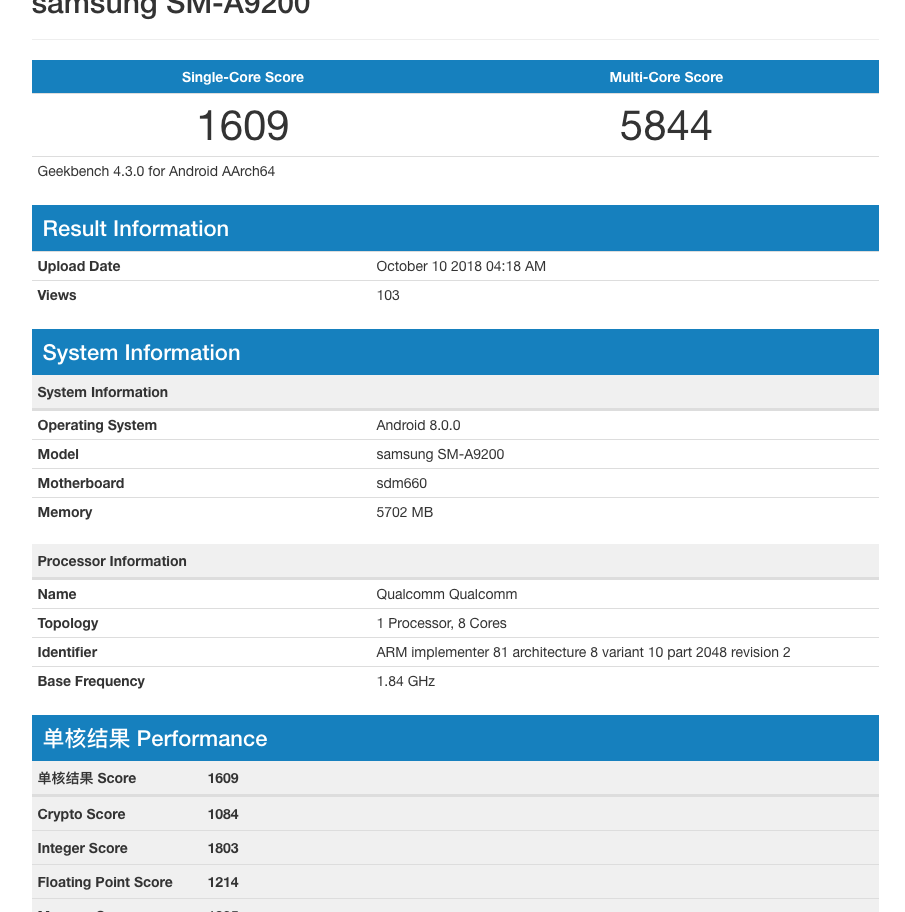Select the multi-core score value 5844
This screenshot has height=912, width=905.
666,126
